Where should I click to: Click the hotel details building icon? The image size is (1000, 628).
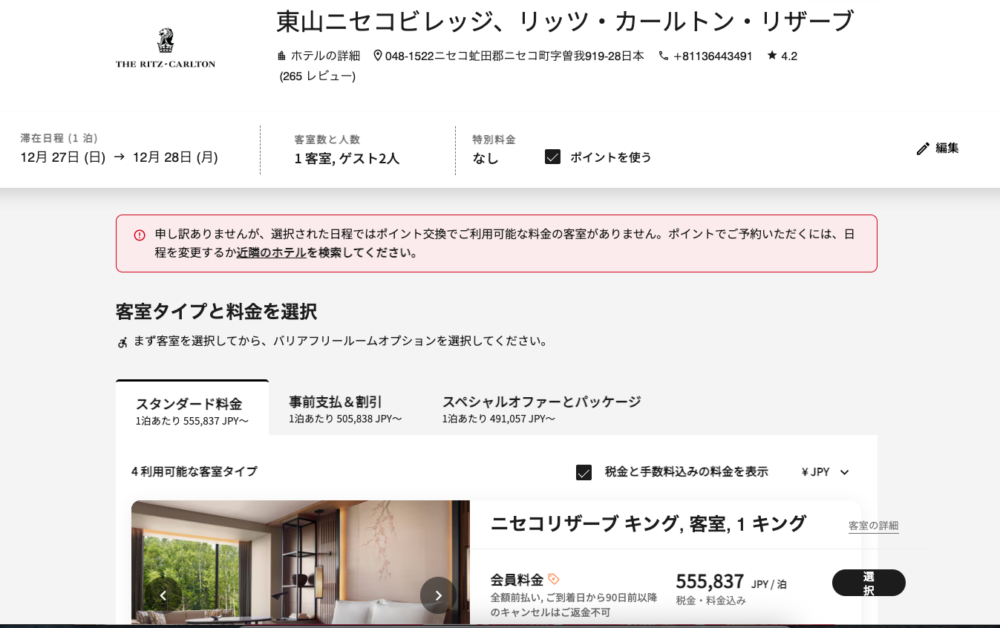tap(281, 56)
